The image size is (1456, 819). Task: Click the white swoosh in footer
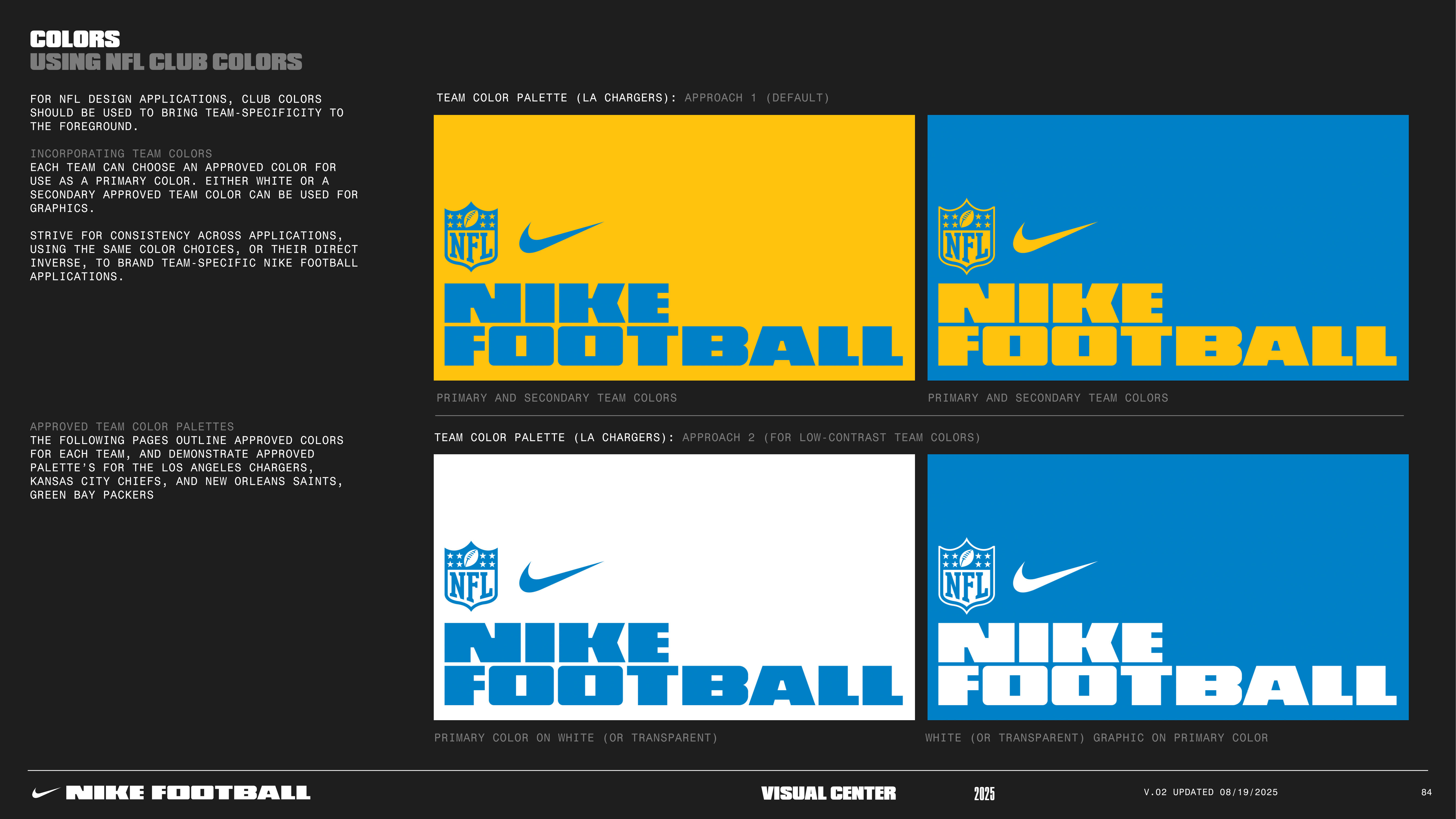(46, 793)
